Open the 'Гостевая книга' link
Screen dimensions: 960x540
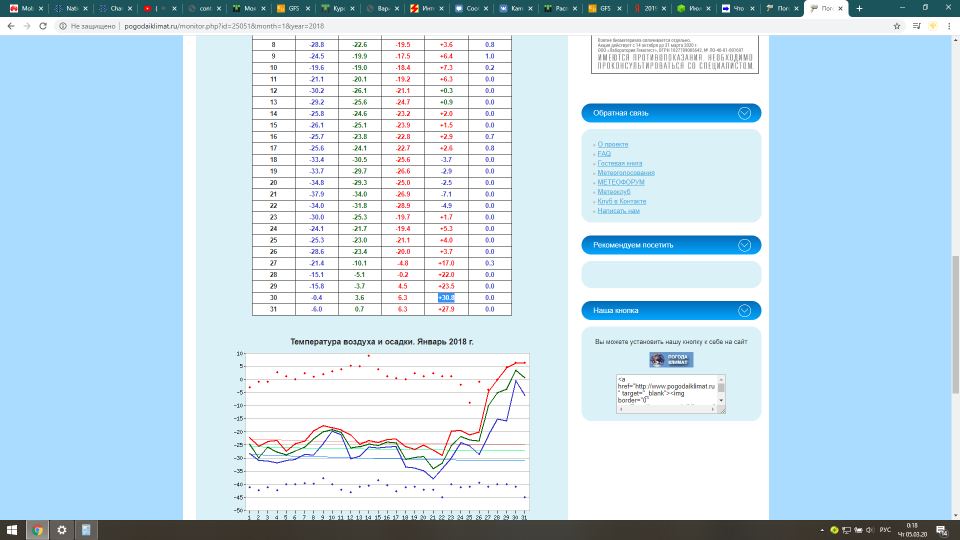(619, 163)
